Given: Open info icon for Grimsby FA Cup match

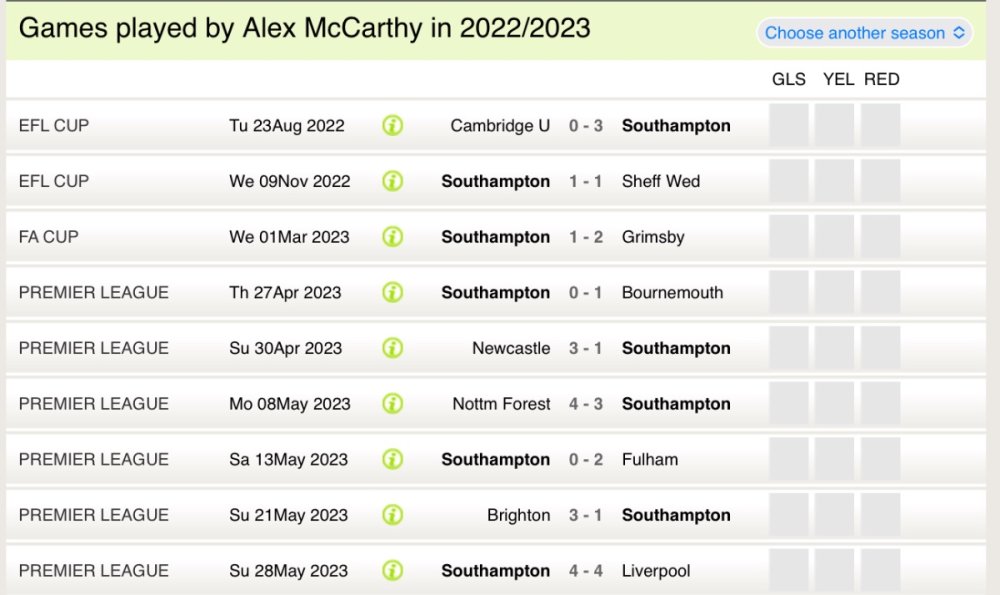Looking at the screenshot, I should point(393,237).
